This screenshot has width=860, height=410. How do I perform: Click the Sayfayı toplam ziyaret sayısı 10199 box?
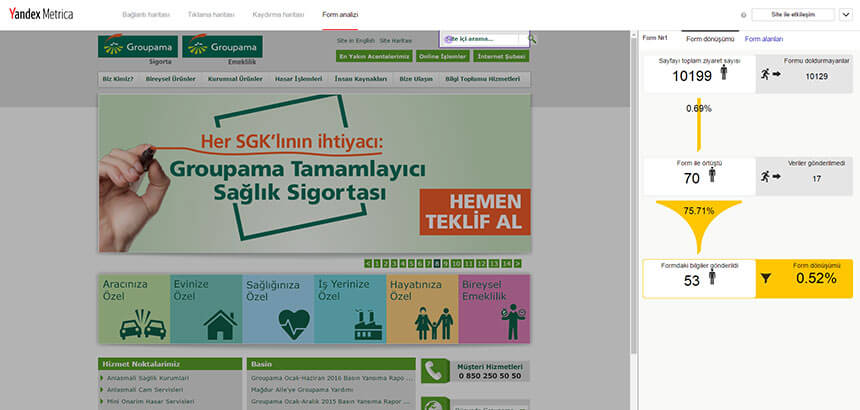[699, 73]
